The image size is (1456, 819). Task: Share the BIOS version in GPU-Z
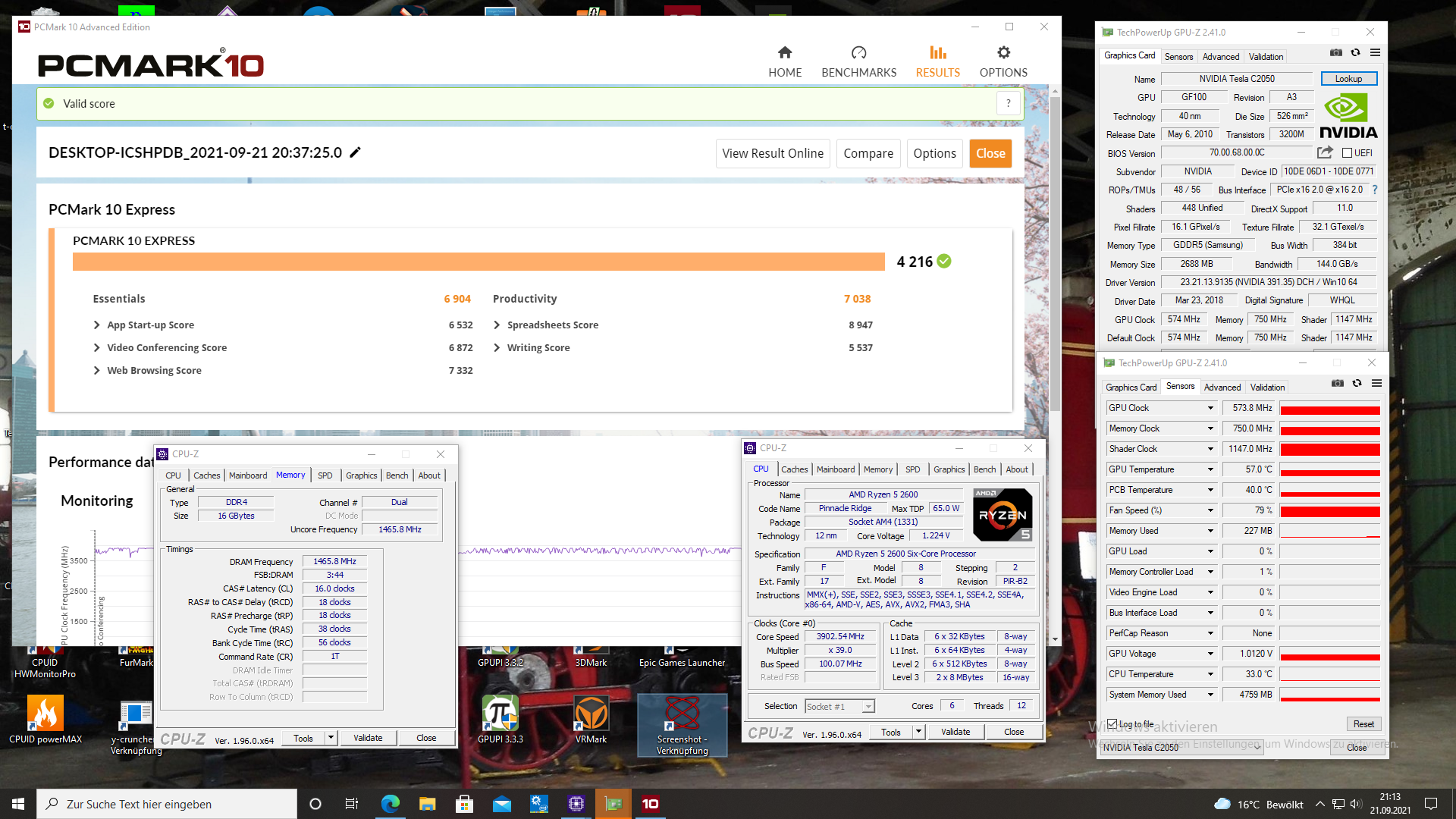(1325, 152)
